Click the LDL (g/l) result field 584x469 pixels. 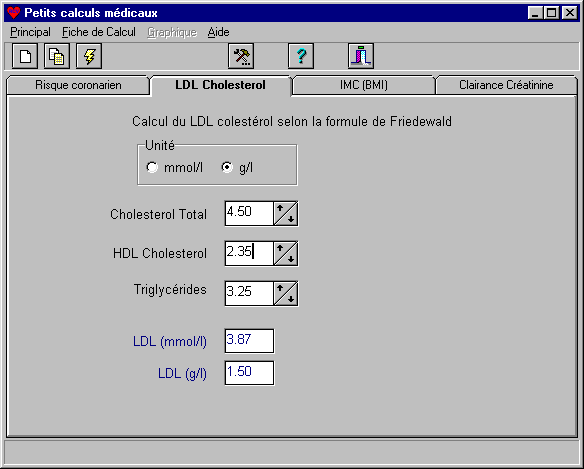click(x=249, y=373)
